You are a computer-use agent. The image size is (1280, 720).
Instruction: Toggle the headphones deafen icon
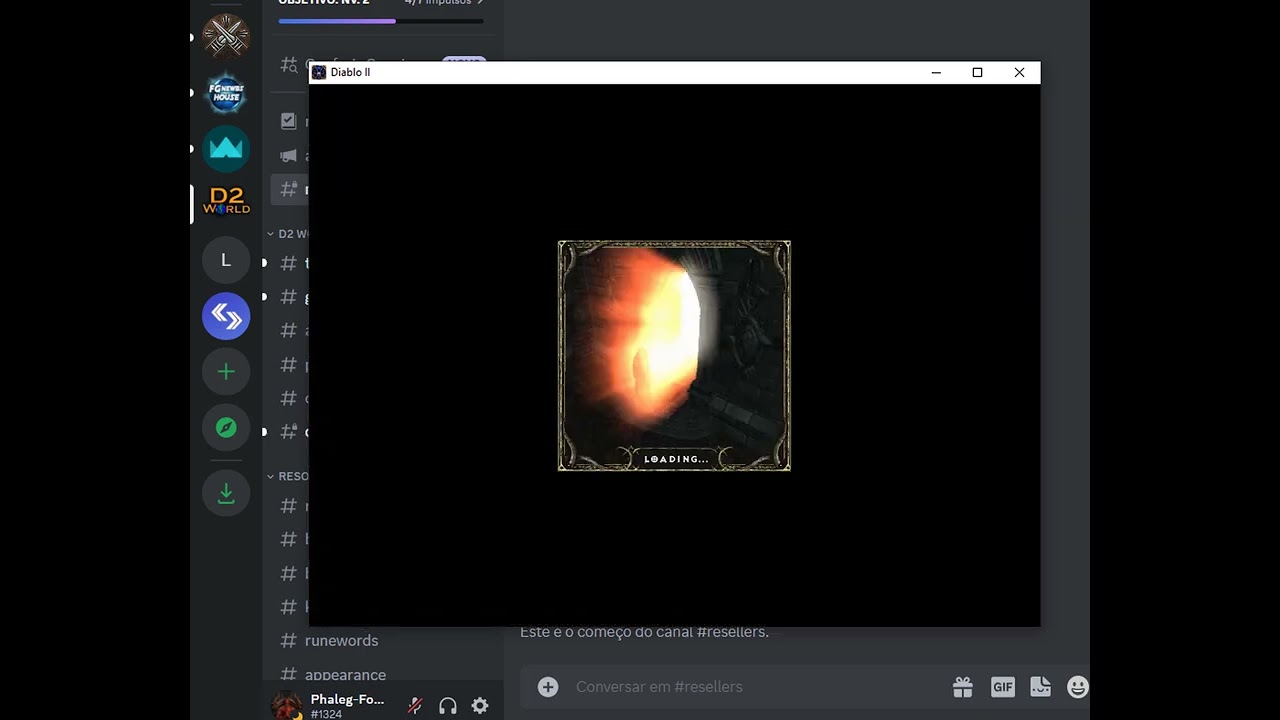[x=448, y=706]
